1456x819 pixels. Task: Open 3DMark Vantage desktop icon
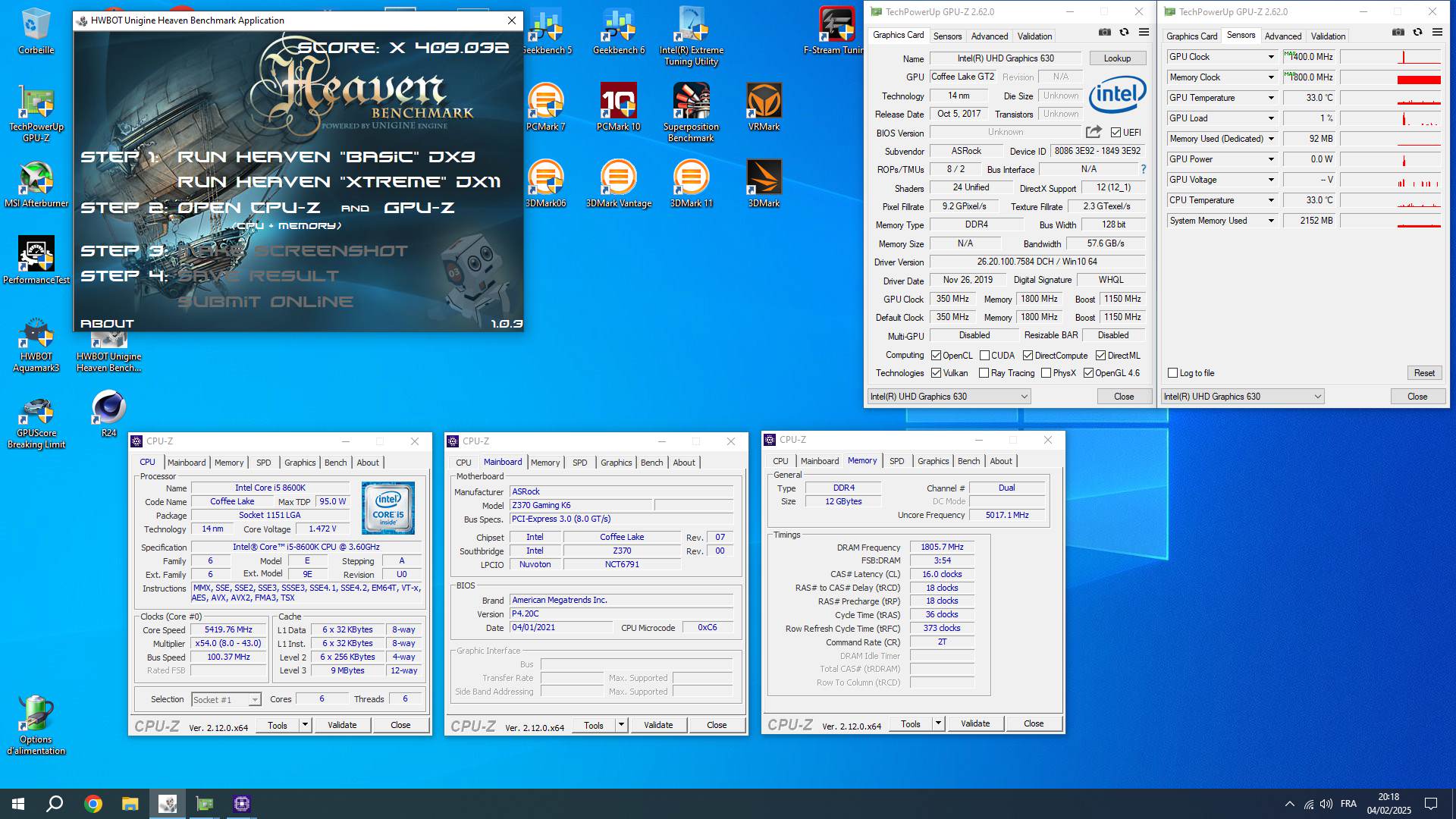click(x=618, y=184)
